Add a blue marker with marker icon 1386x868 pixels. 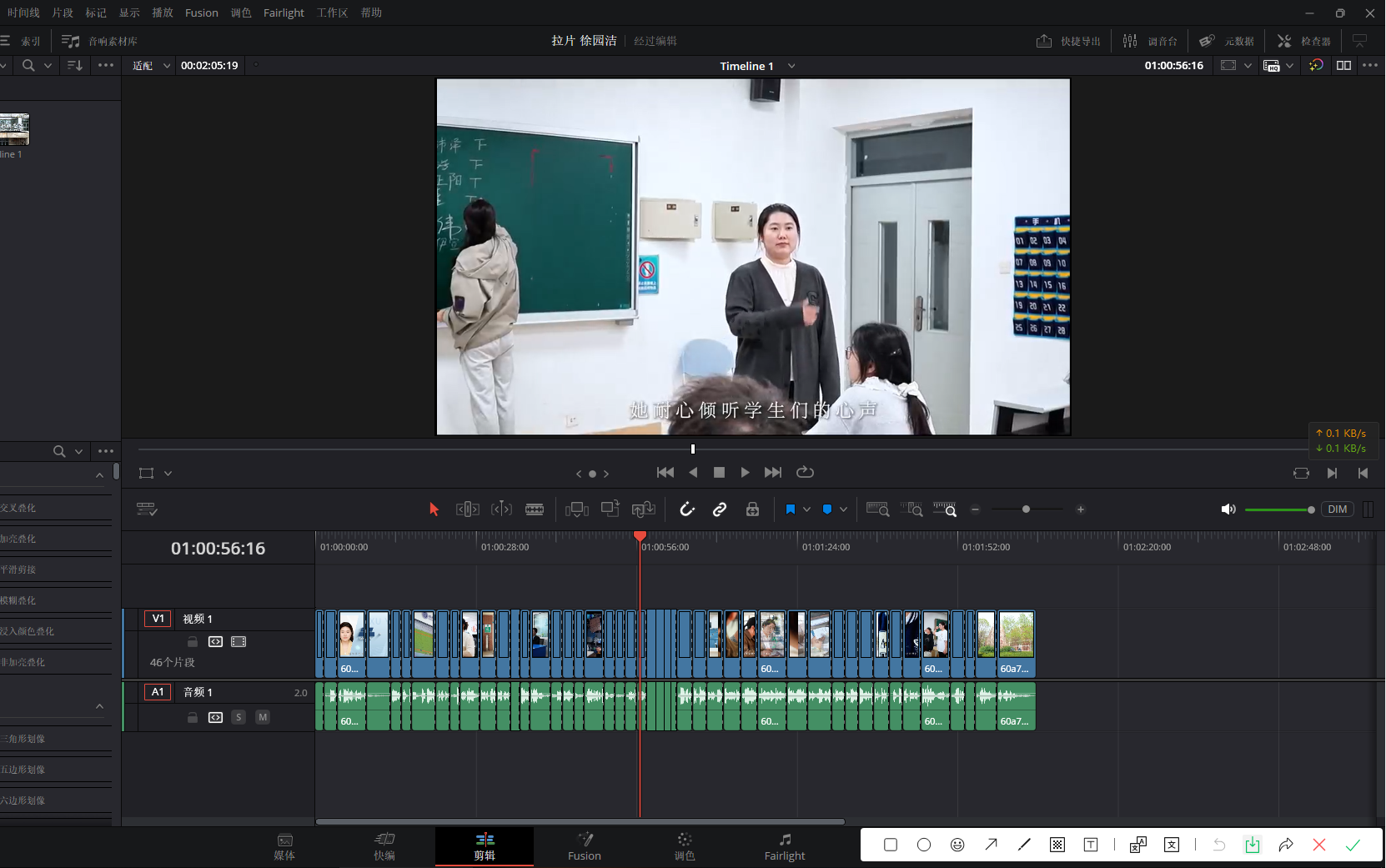tap(827, 509)
